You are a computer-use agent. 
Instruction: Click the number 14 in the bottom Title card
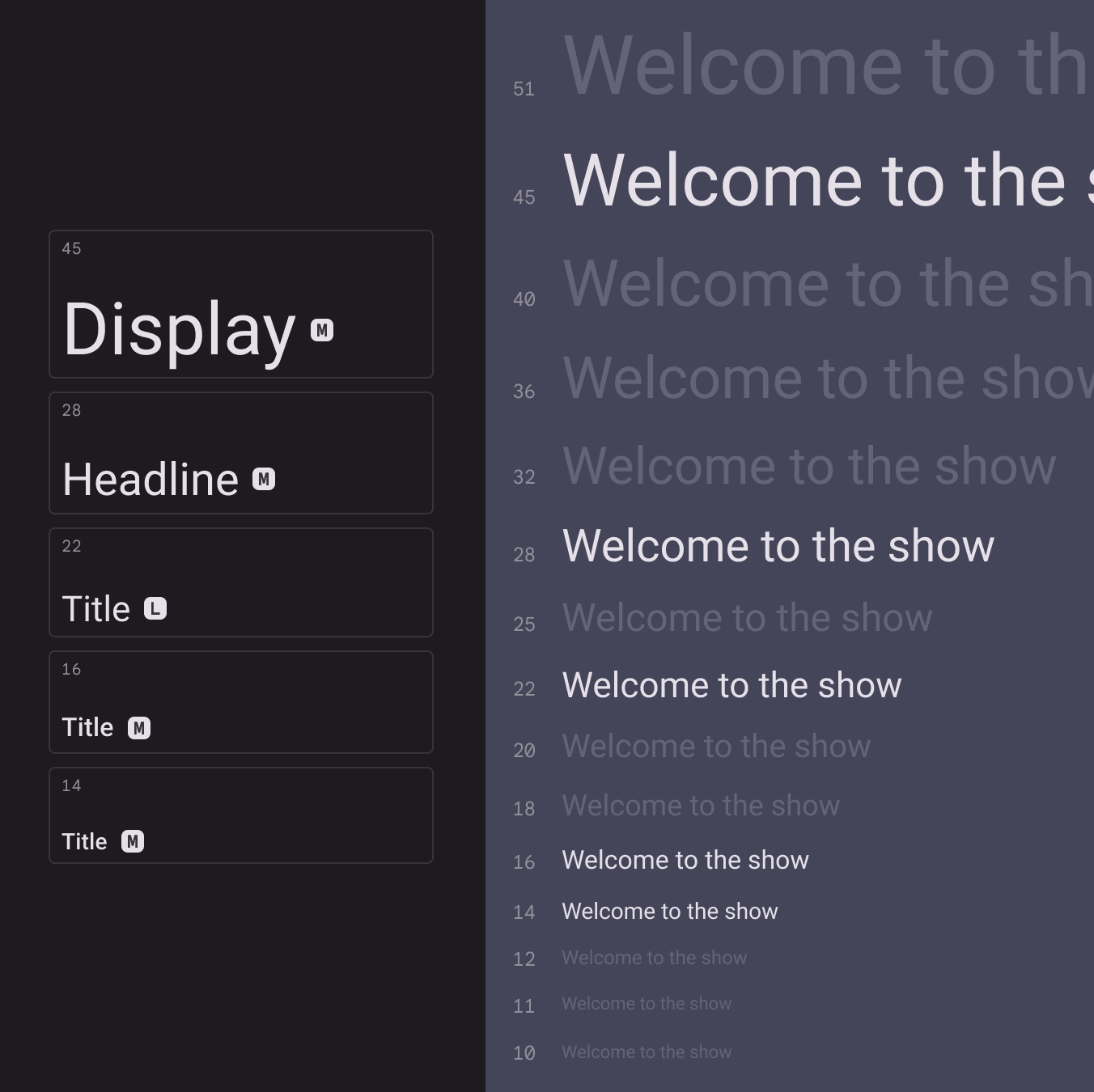tap(71, 786)
